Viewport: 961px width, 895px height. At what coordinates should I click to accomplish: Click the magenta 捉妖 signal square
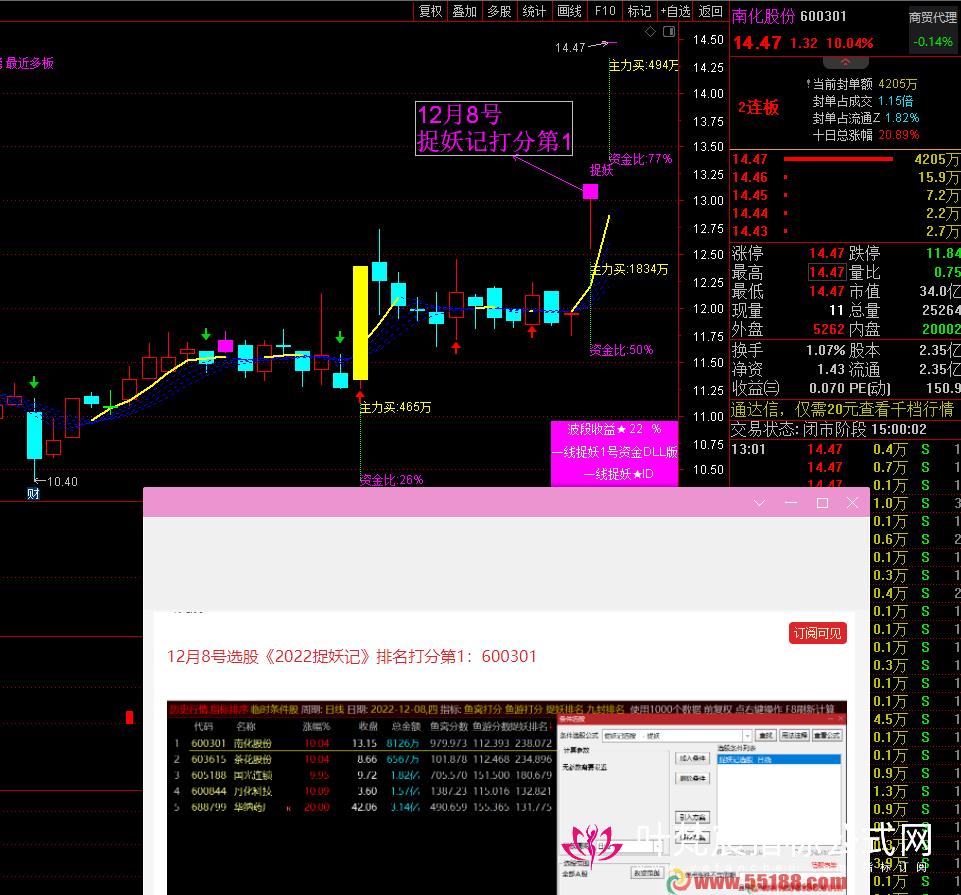tap(590, 191)
